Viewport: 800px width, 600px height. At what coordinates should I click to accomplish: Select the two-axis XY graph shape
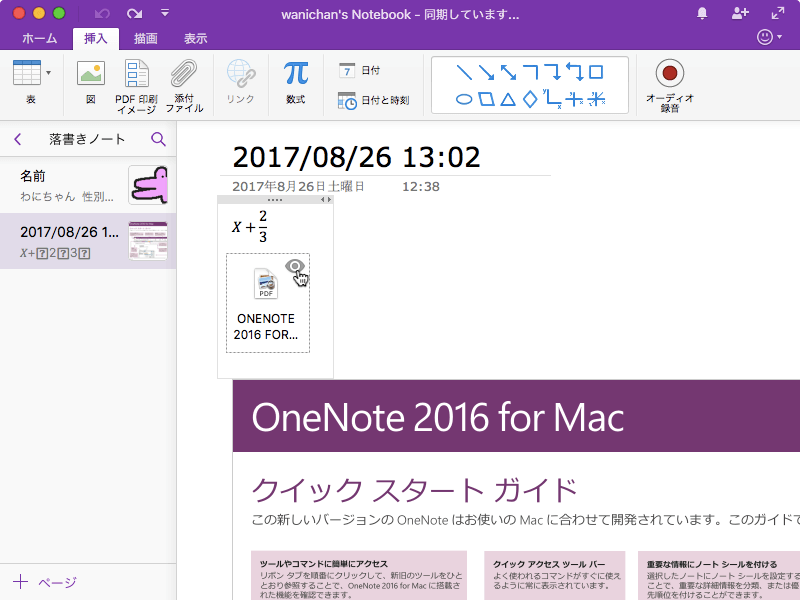tap(553, 98)
